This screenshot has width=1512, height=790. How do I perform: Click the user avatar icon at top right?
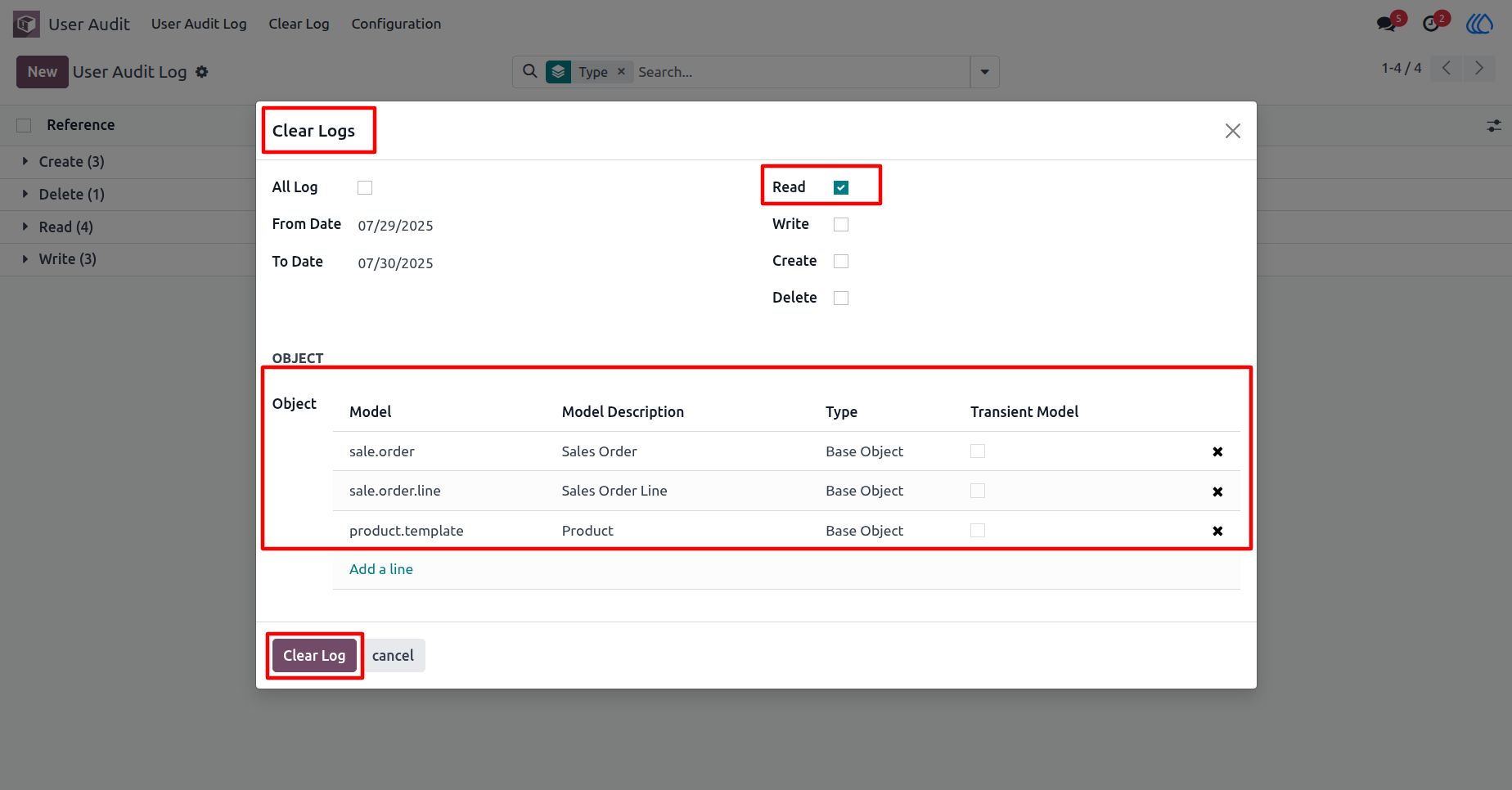[x=1479, y=24]
